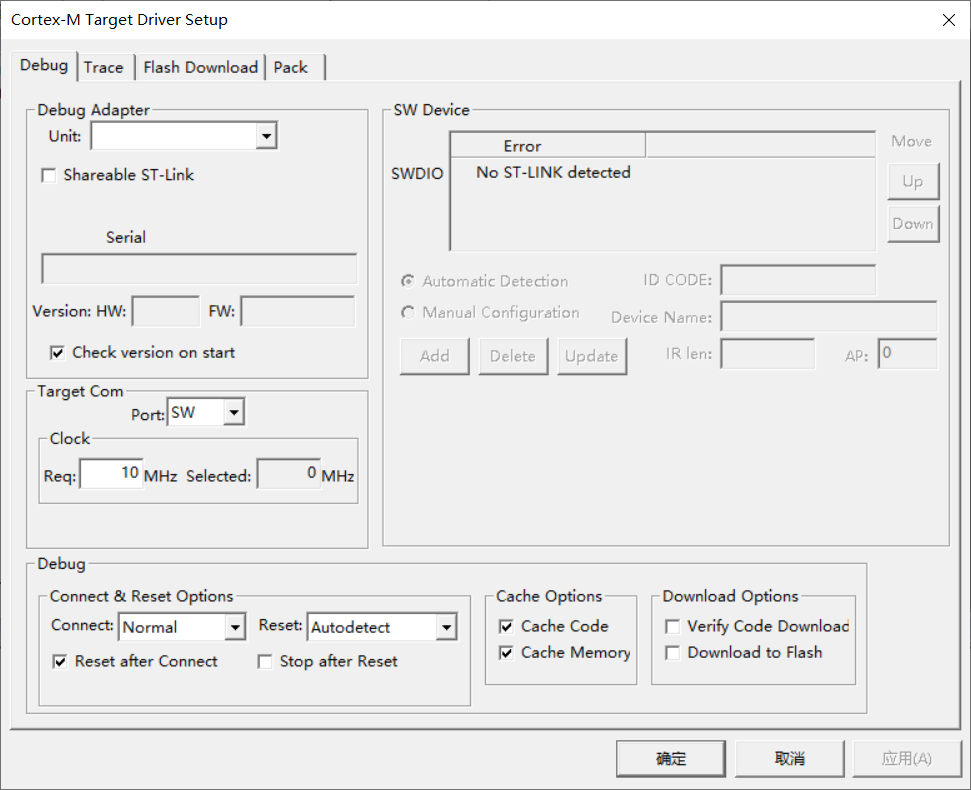This screenshot has width=971, height=790.
Task: Click the 应用 apply button
Action: [x=906, y=758]
